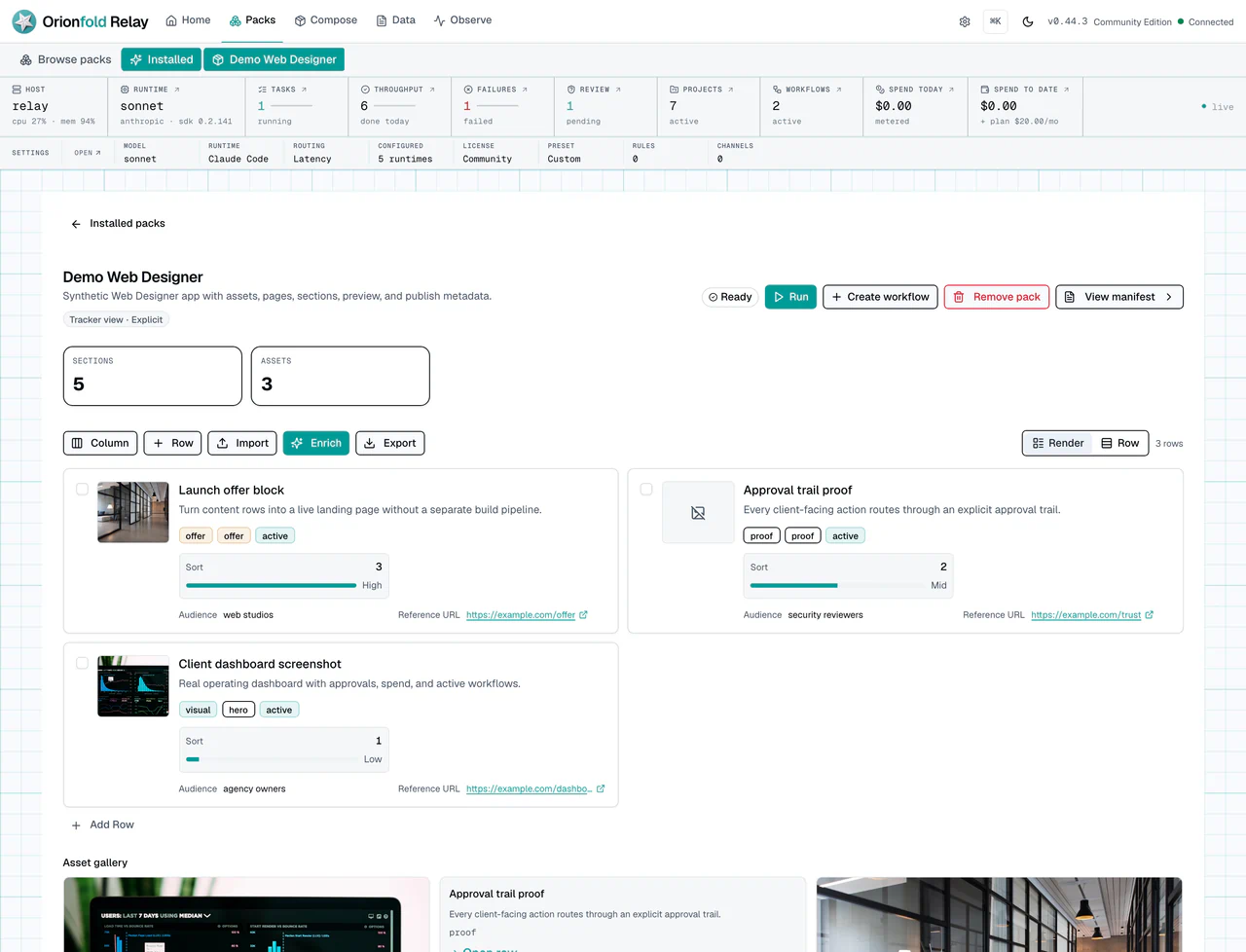Adjust the Approval trail proof Sort slider
Image resolution: width=1246 pixels, height=952 pixels.
pos(835,585)
